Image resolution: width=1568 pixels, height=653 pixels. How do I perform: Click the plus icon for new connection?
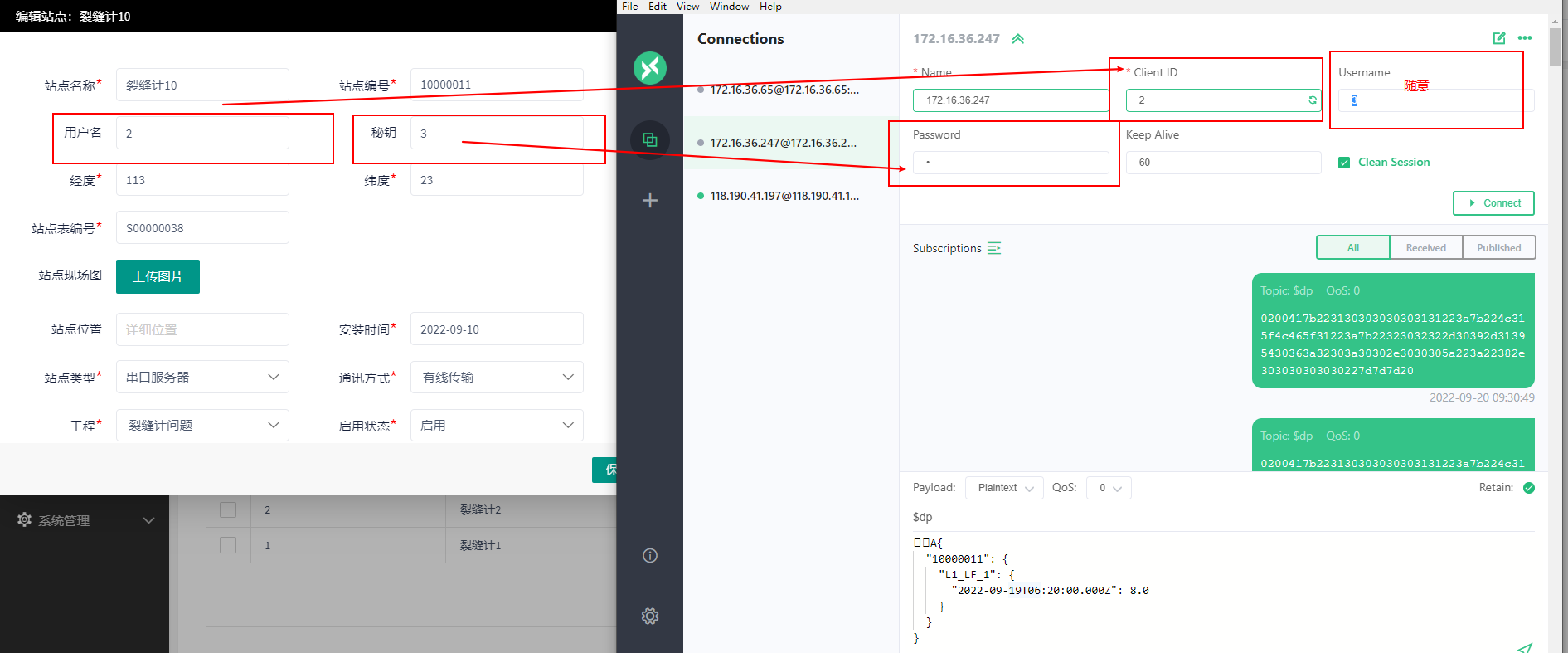point(650,200)
